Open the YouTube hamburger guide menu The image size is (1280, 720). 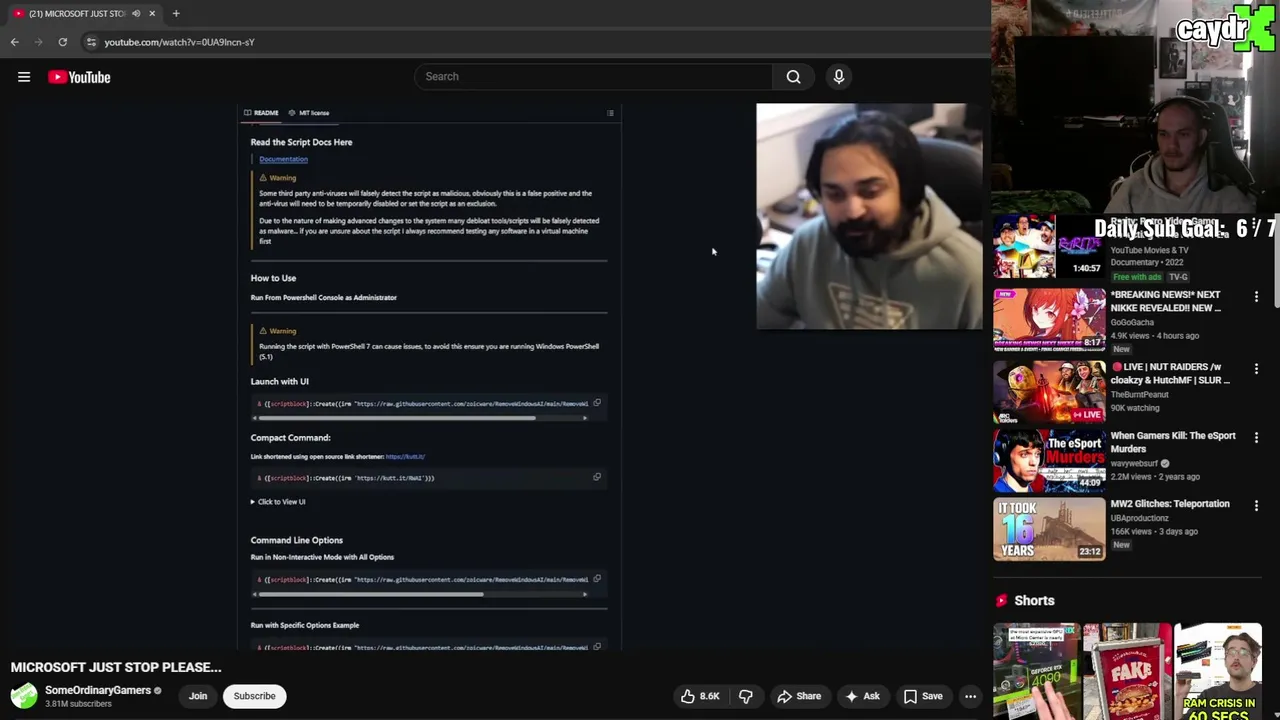tap(24, 77)
